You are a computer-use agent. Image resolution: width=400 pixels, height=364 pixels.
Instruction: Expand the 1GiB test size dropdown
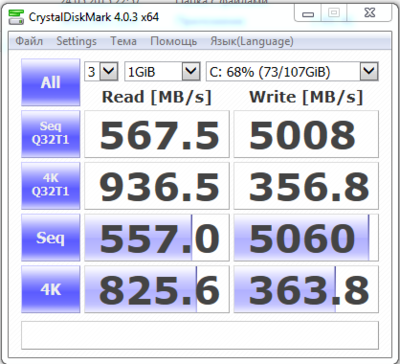(162, 71)
